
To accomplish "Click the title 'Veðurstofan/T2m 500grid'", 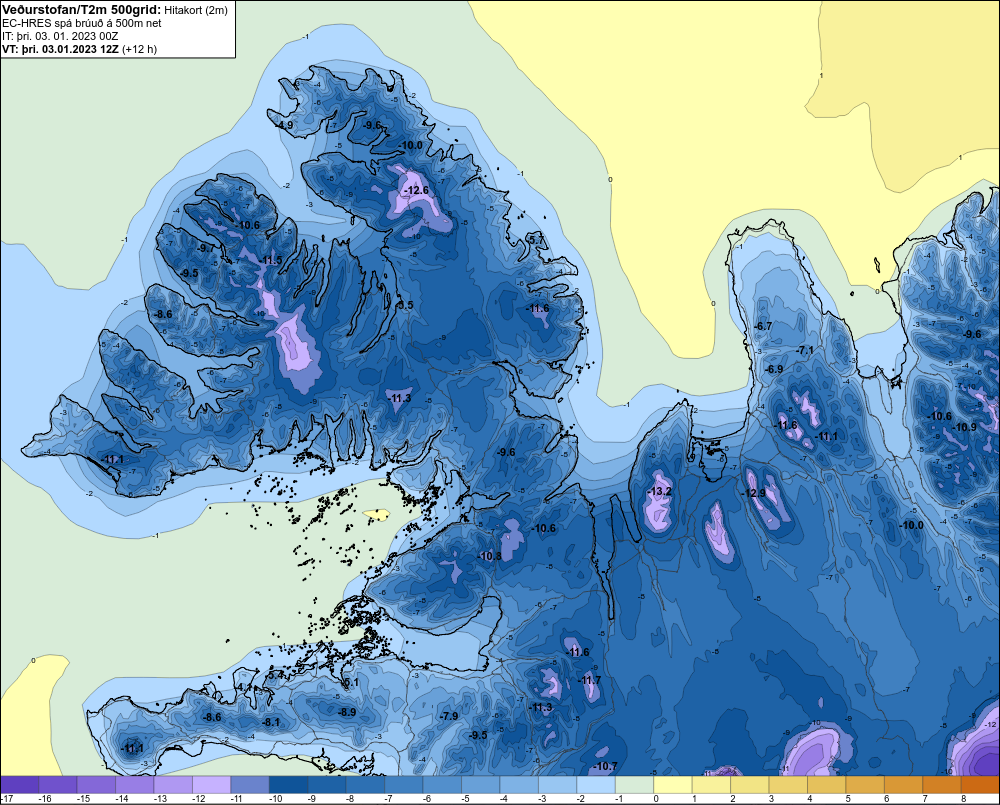I will [82, 10].
